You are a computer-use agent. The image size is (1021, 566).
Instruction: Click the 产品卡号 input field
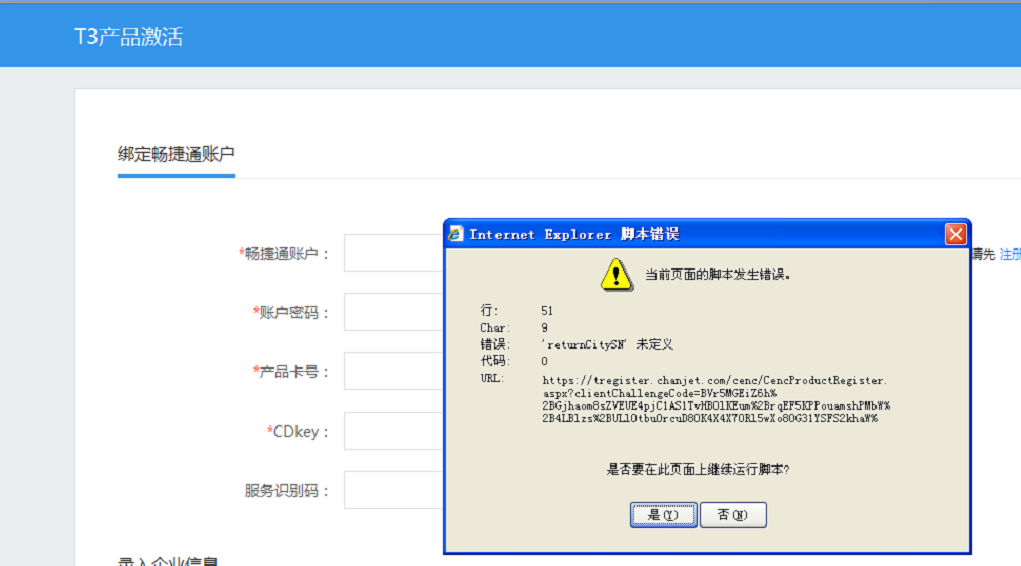[x=394, y=371]
